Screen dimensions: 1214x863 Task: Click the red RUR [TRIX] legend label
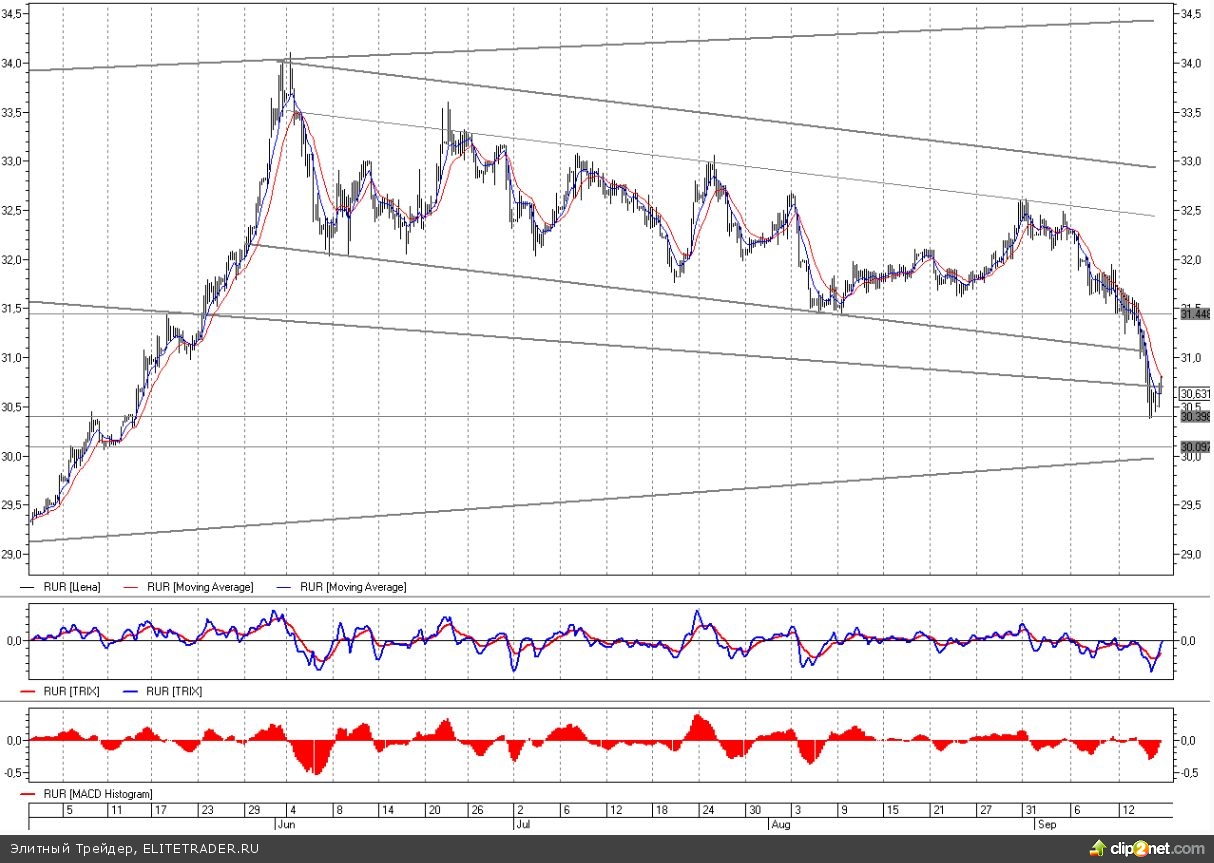71,691
